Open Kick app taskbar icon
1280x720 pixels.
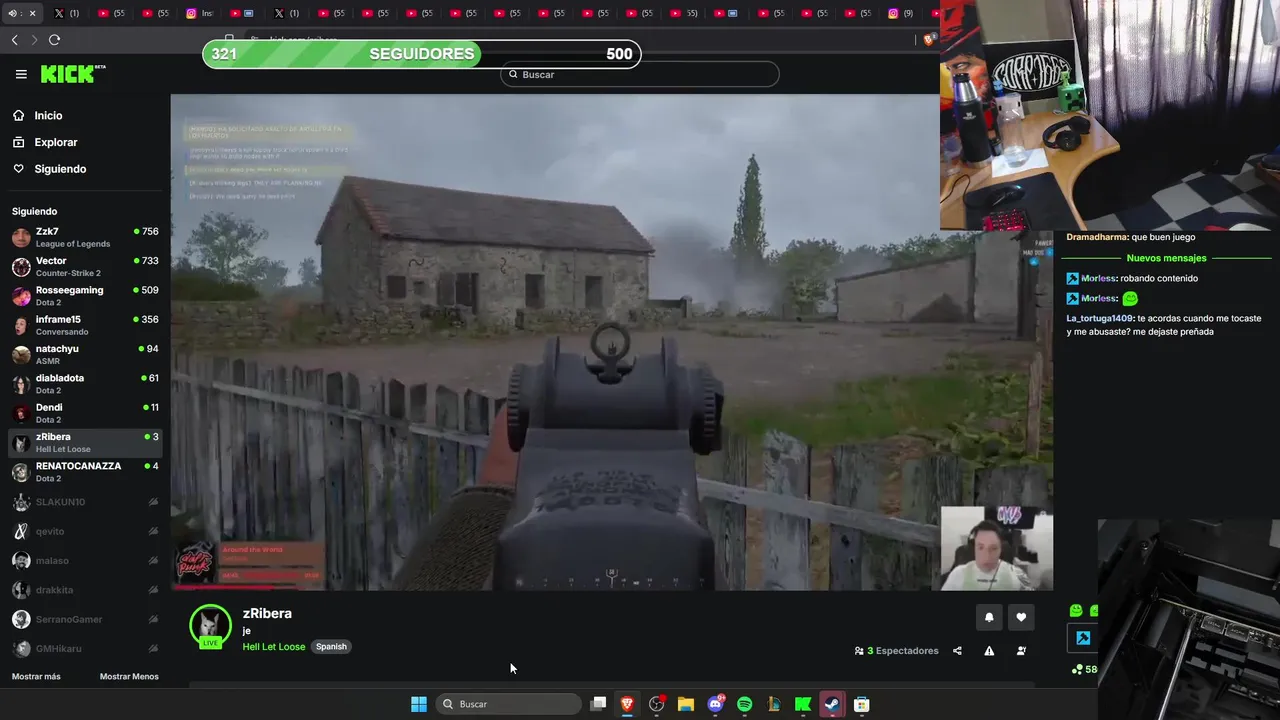click(803, 704)
